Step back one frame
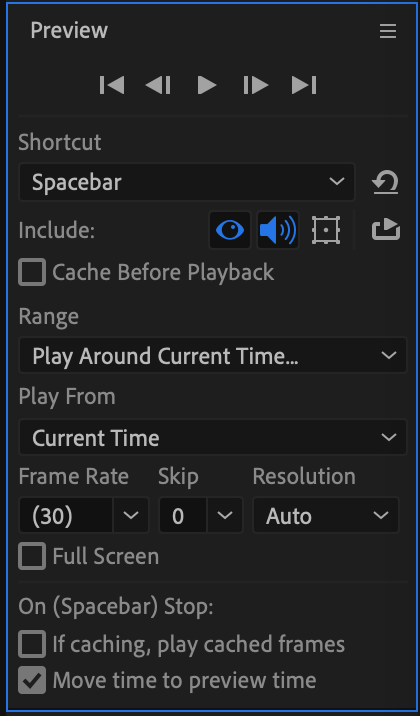The image size is (420, 716). pos(158,85)
